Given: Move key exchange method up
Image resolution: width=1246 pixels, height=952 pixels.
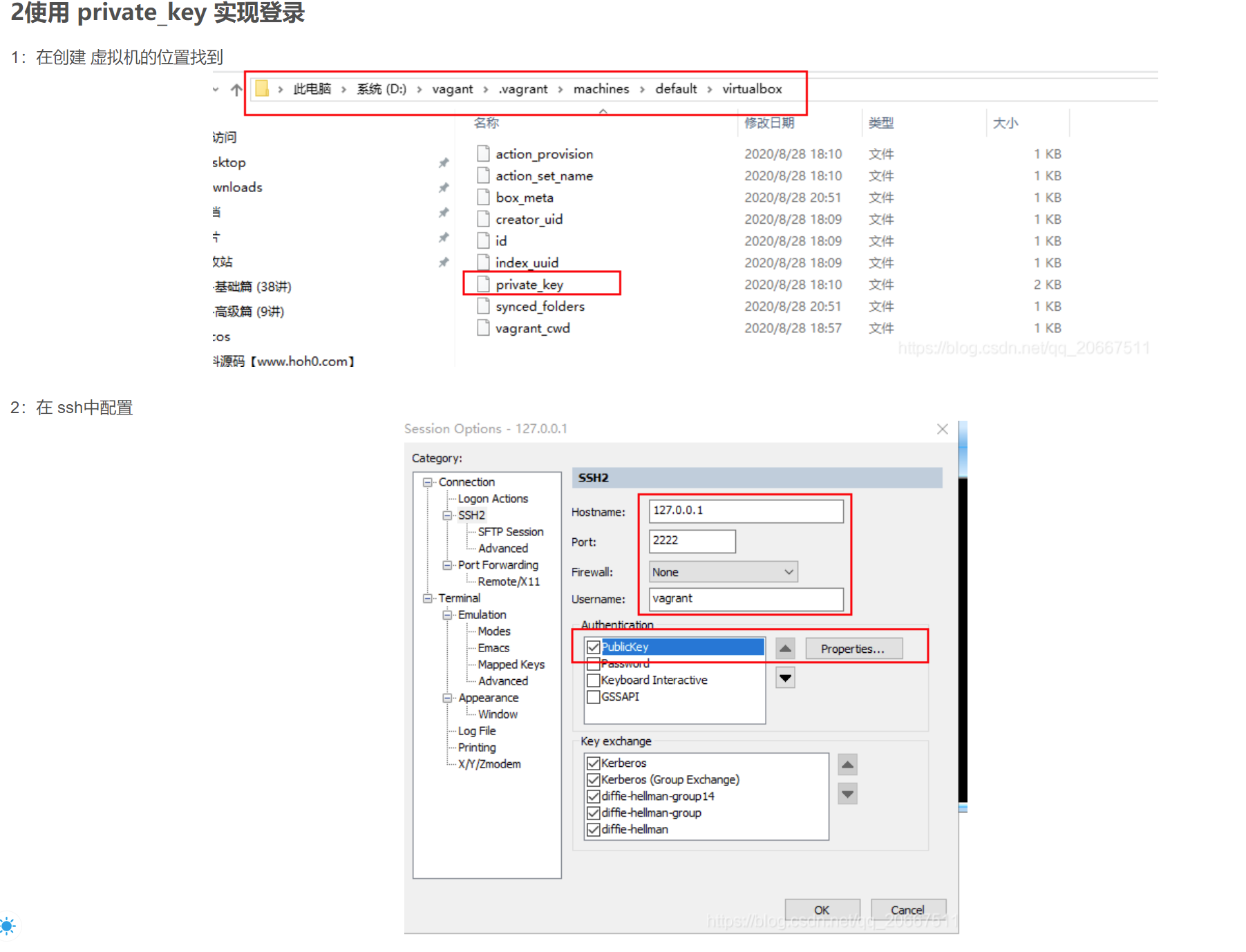Looking at the screenshot, I should click(848, 765).
